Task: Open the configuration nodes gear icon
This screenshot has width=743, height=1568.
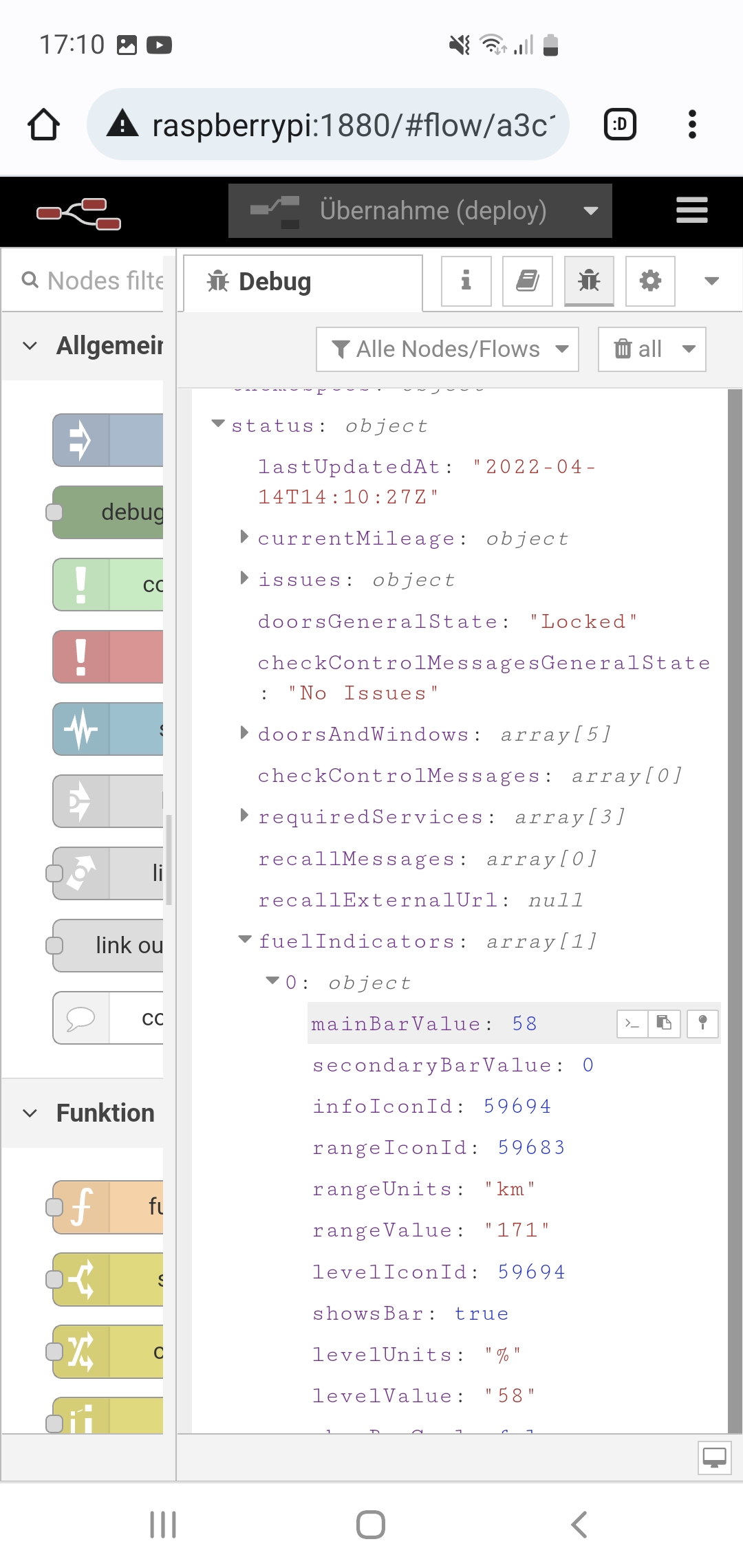Action: 650,281
